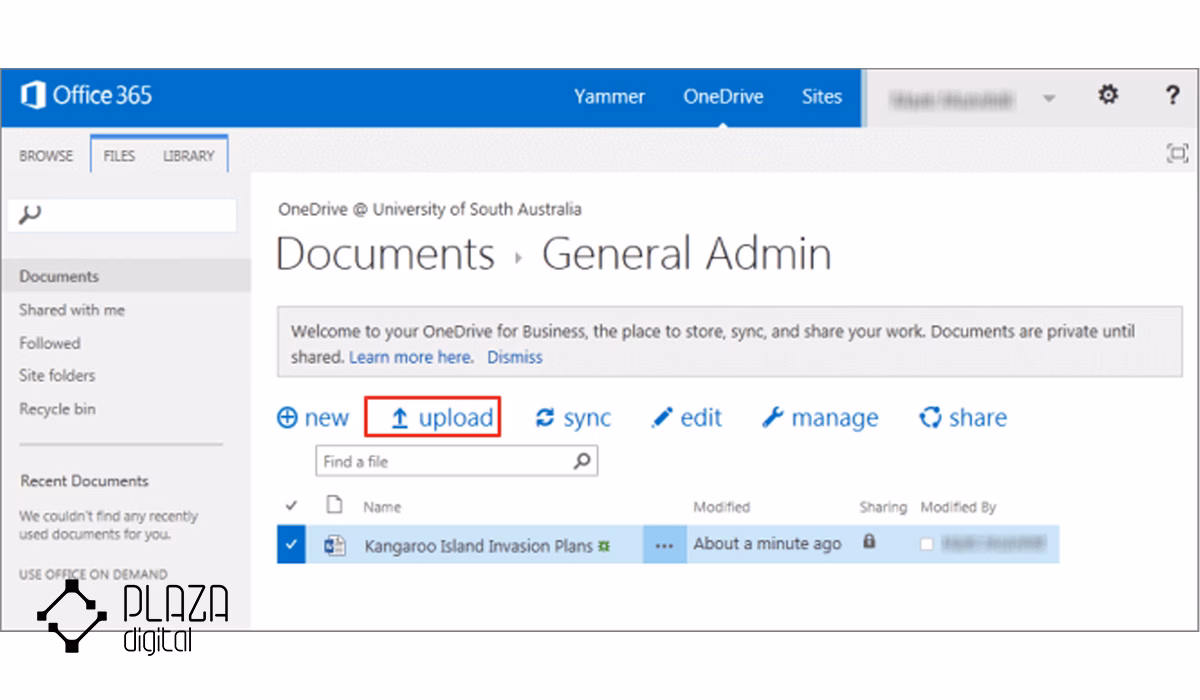Screen dimensions: 1200x700
Task: Click the Documents breadcrumb title
Action: (x=385, y=254)
